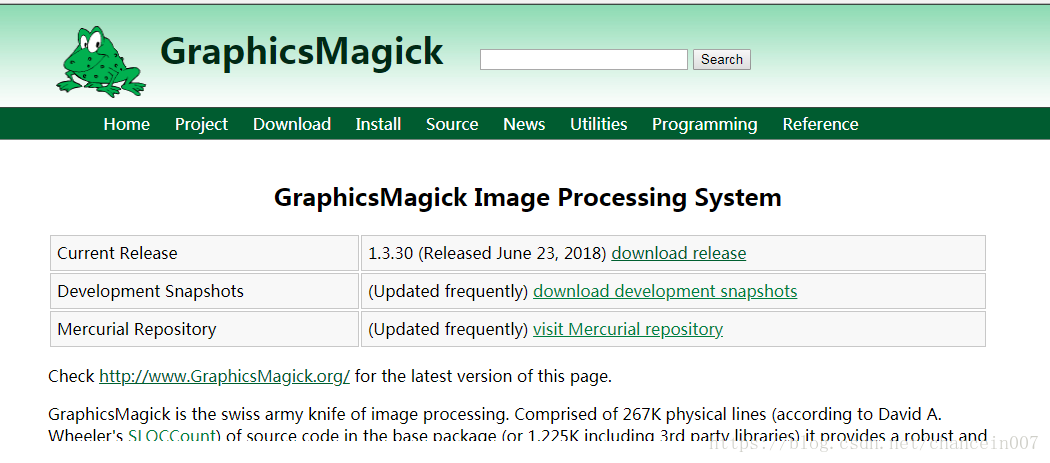Open the http://www.GraphicsMagick.org/ link

(224, 377)
